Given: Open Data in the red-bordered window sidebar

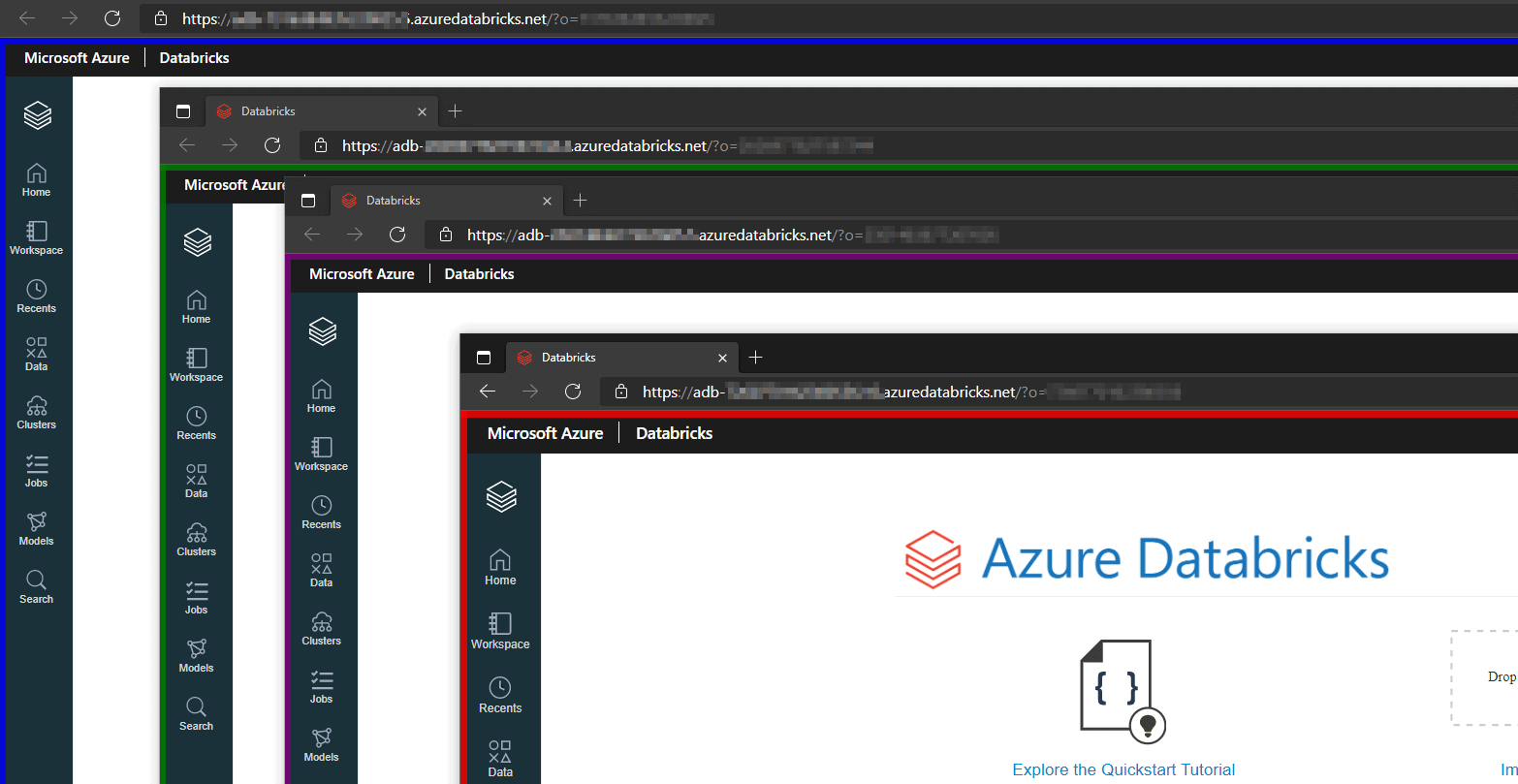Looking at the screenshot, I should (x=500, y=760).
